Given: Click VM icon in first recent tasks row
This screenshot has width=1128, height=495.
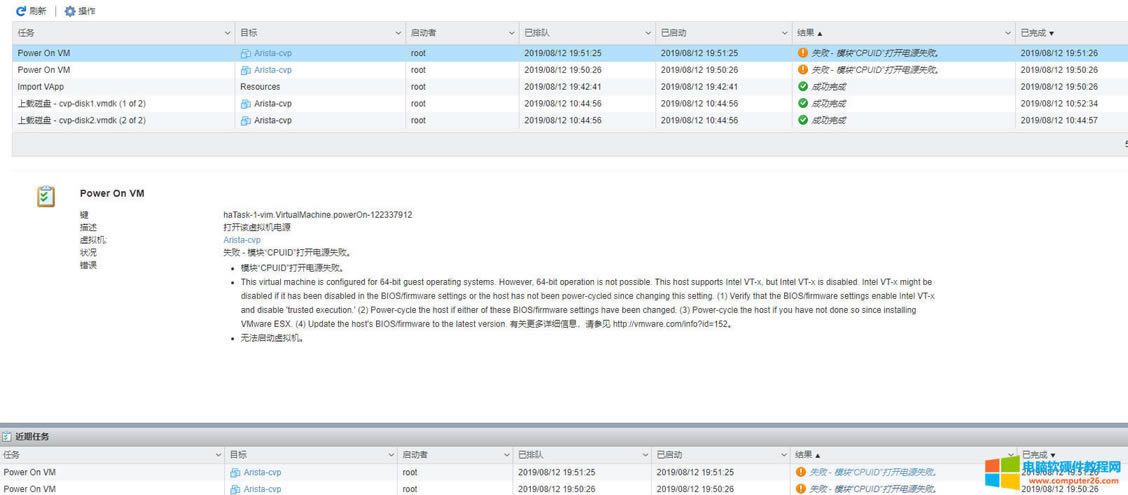Looking at the screenshot, I should pos(235,473).
